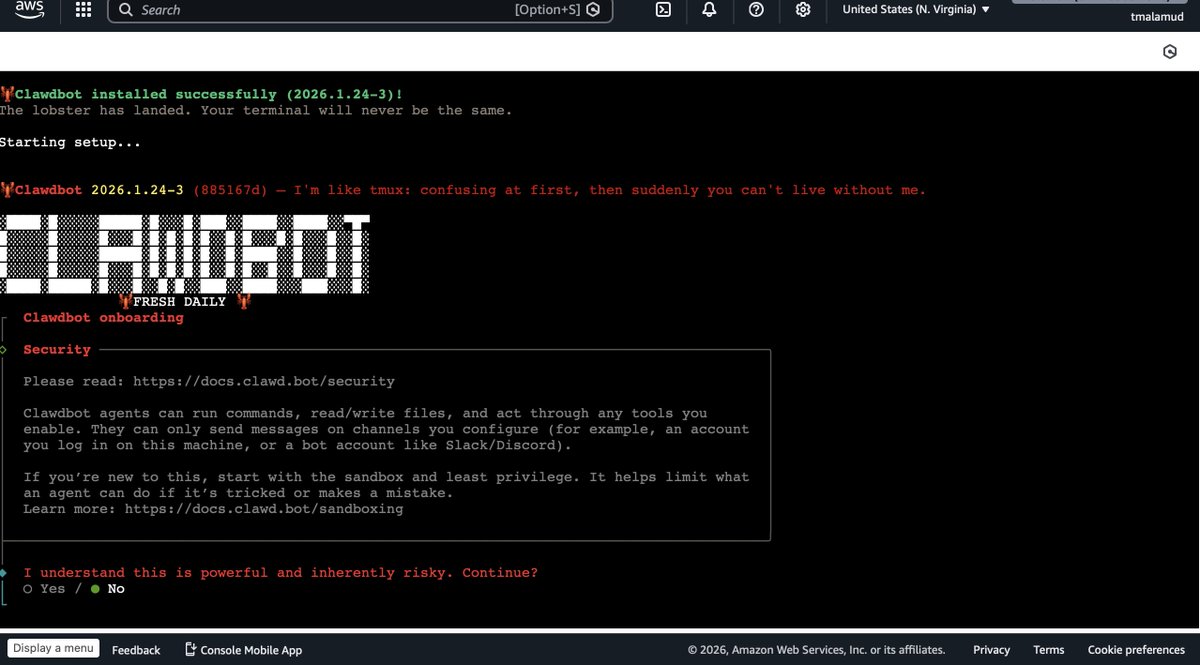Expand the United States (N. Virginia) region selector
1200x665 pixels.
(x=916, y=9)
